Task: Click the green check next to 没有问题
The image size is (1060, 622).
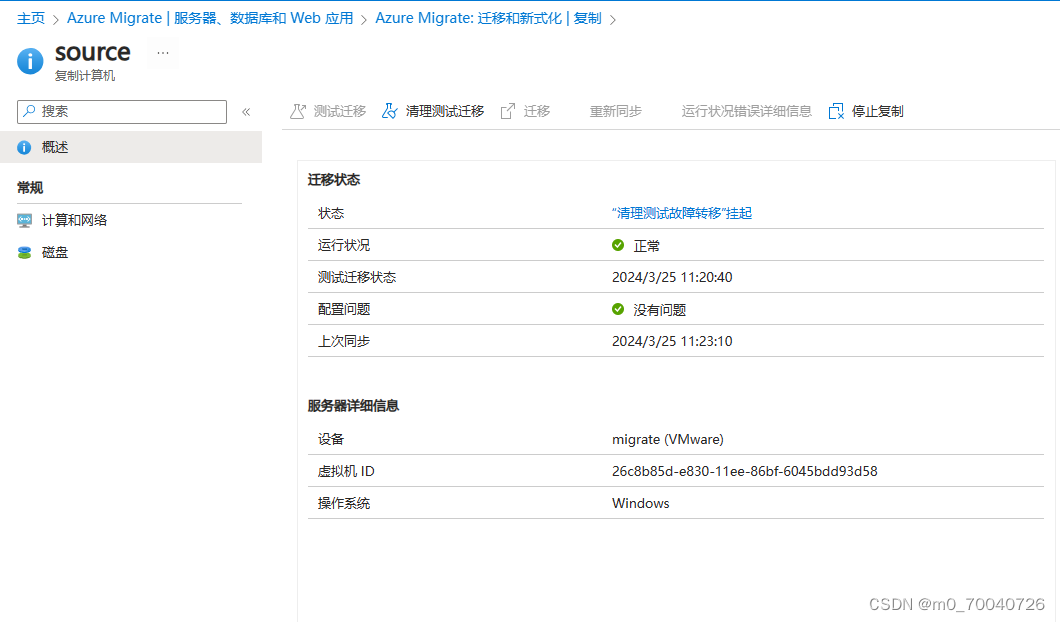Action: pos(618,309)
